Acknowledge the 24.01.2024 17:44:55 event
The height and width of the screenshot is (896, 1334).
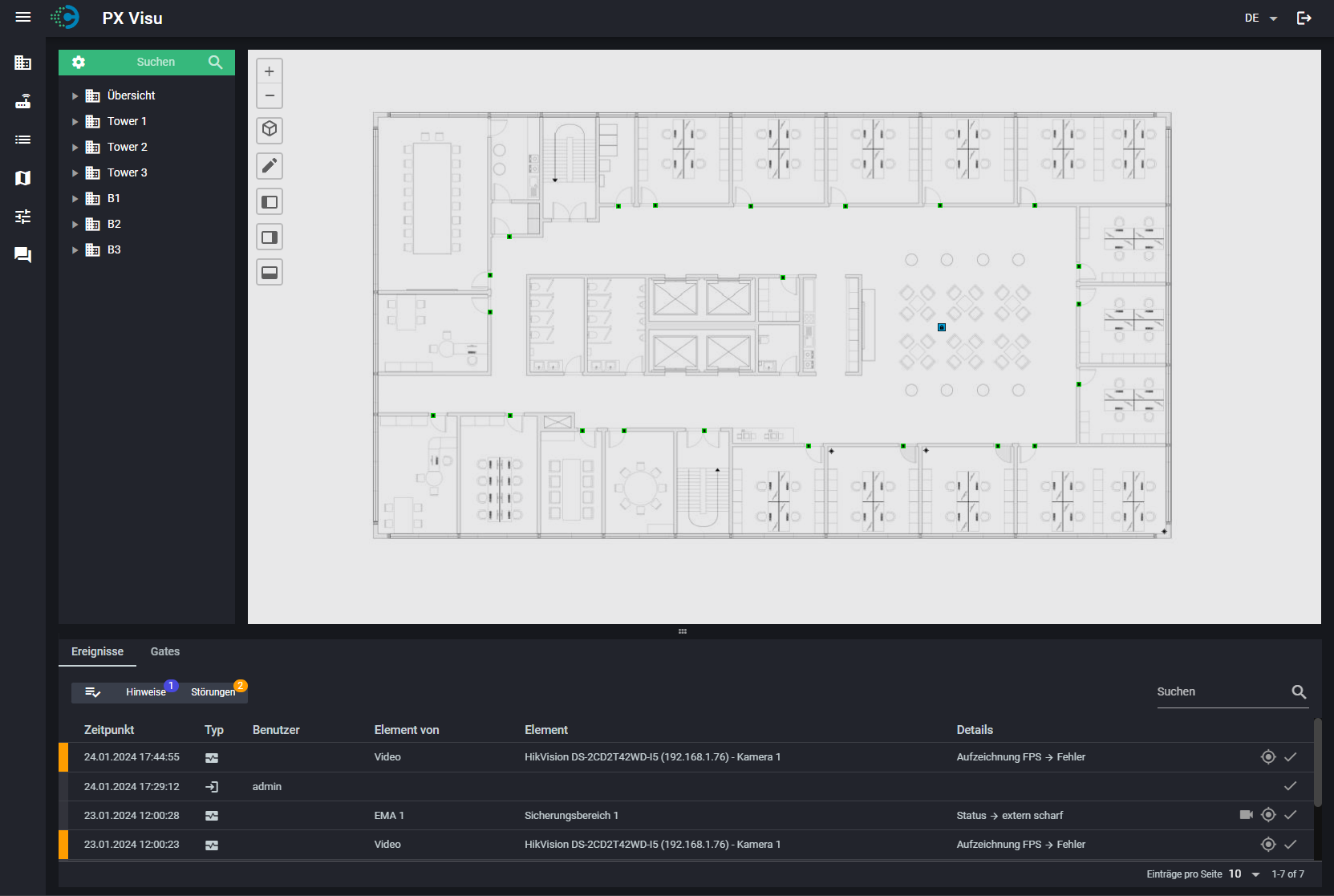[1291, 756]
